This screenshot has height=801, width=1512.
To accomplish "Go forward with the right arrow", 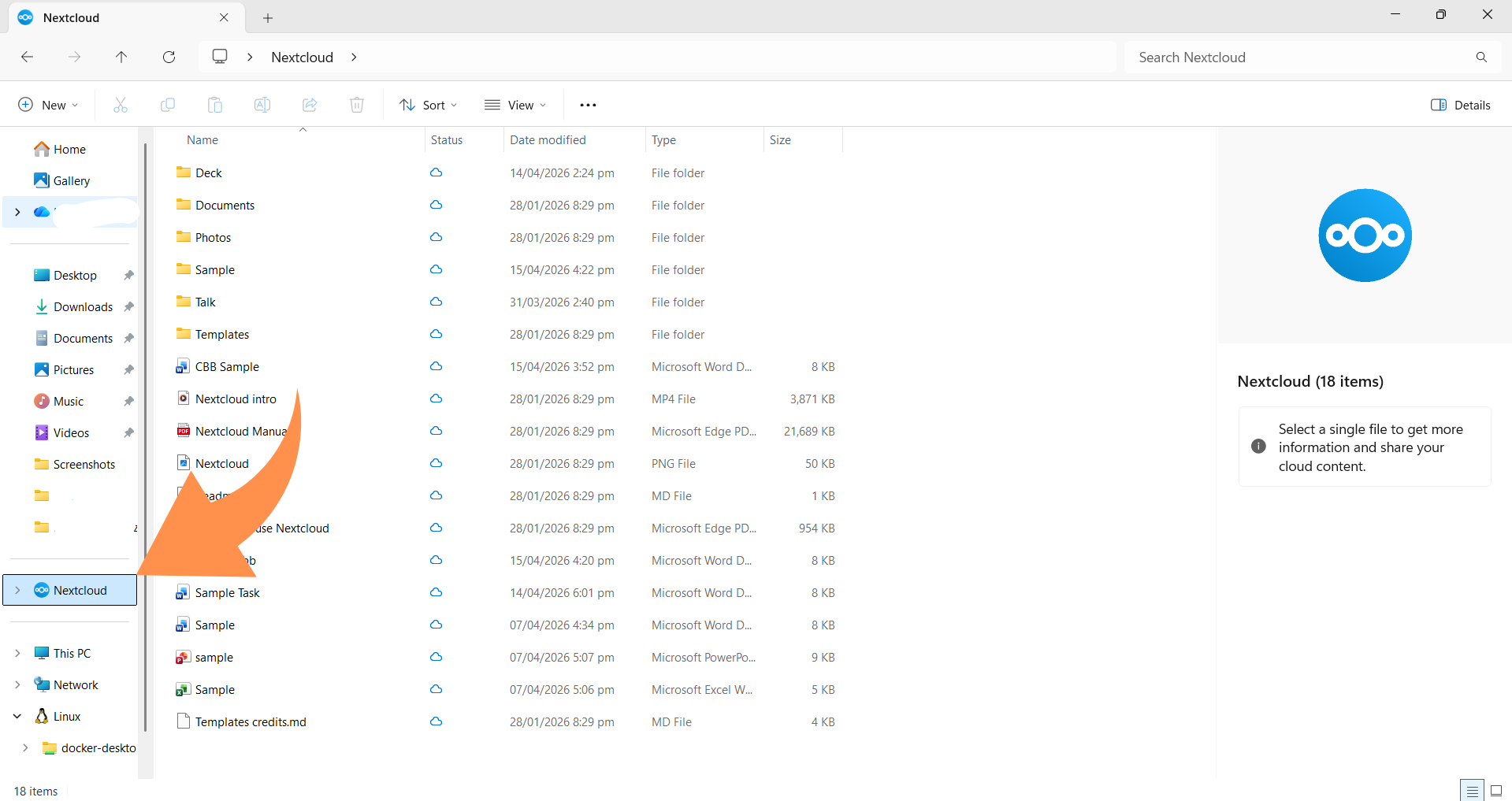I will click(x=74, y=57).
